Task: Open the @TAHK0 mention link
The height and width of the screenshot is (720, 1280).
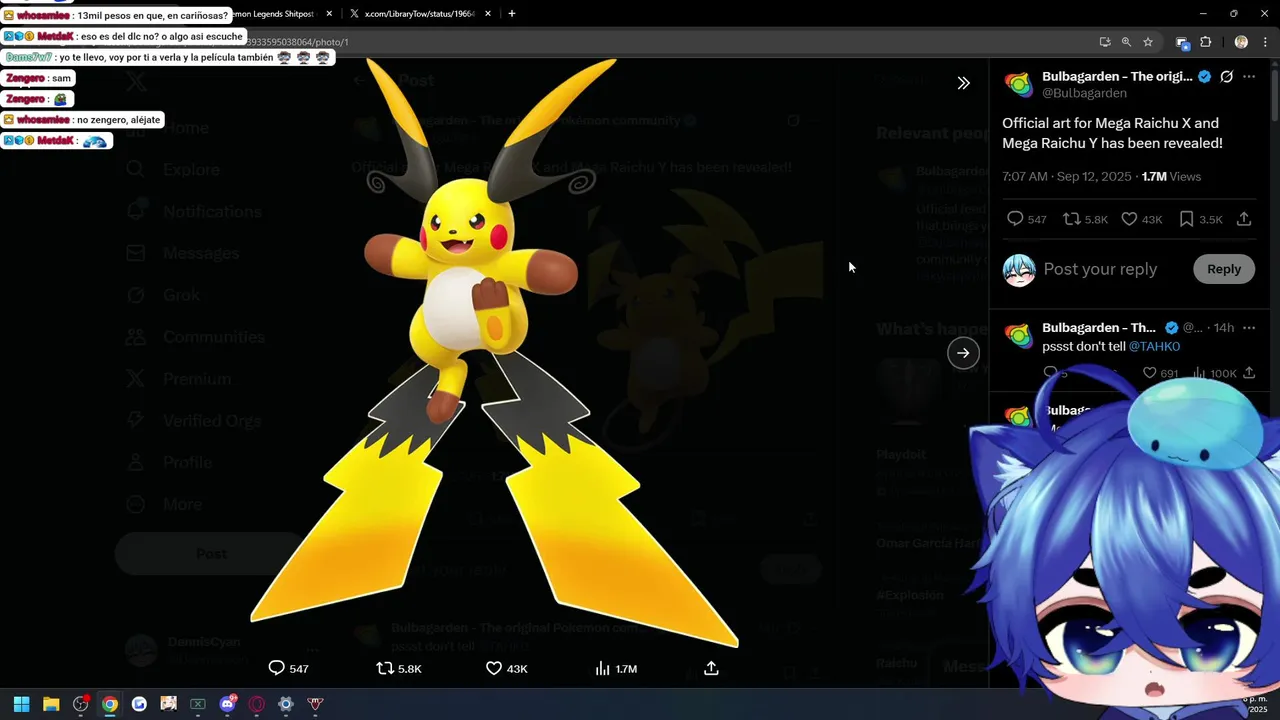Action: click(1154, 347)
